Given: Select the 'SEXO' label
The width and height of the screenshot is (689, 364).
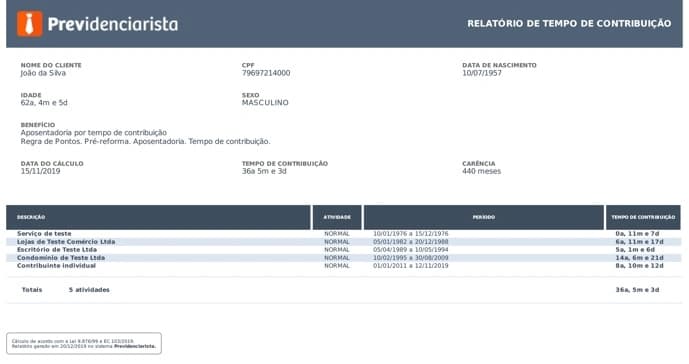Looking at the screenshot, I should pyautogui.click(x=250, y=95).
